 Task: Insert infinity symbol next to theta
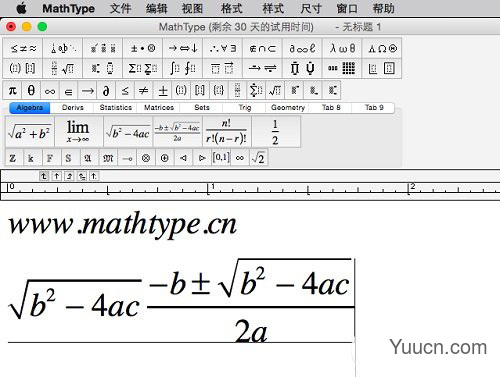tap(50, 90)
